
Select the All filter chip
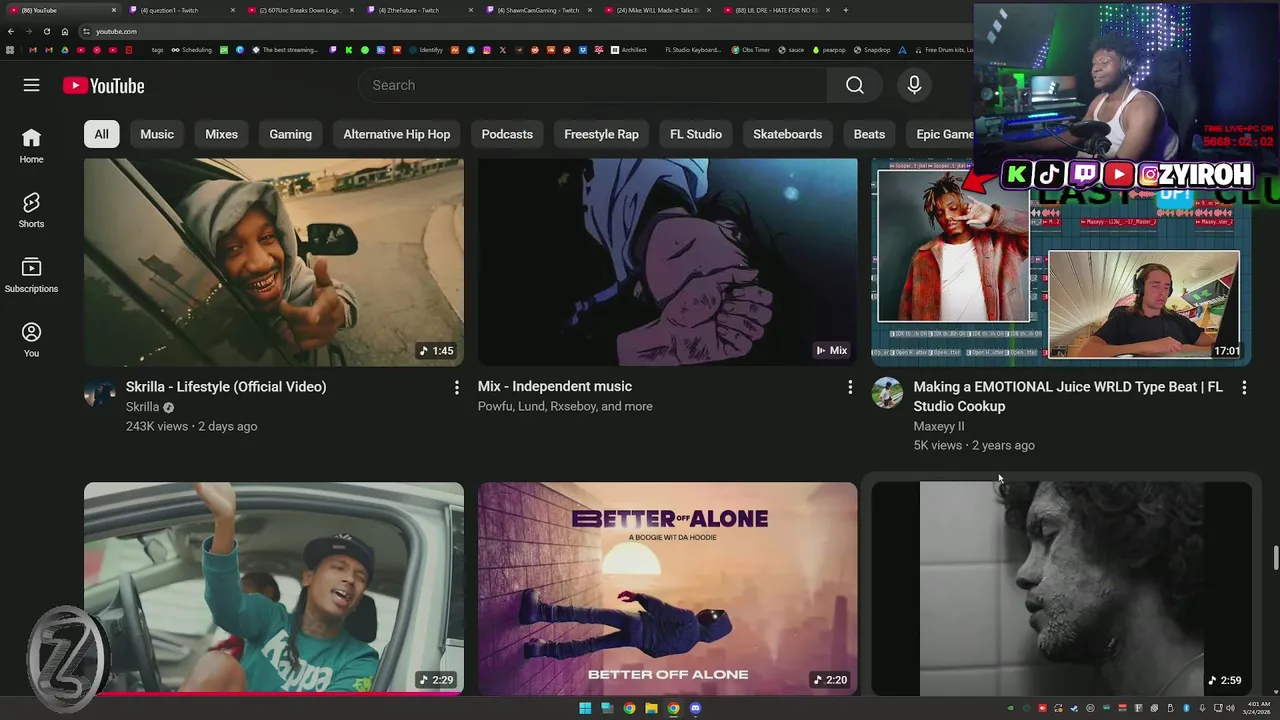(102, 134)
